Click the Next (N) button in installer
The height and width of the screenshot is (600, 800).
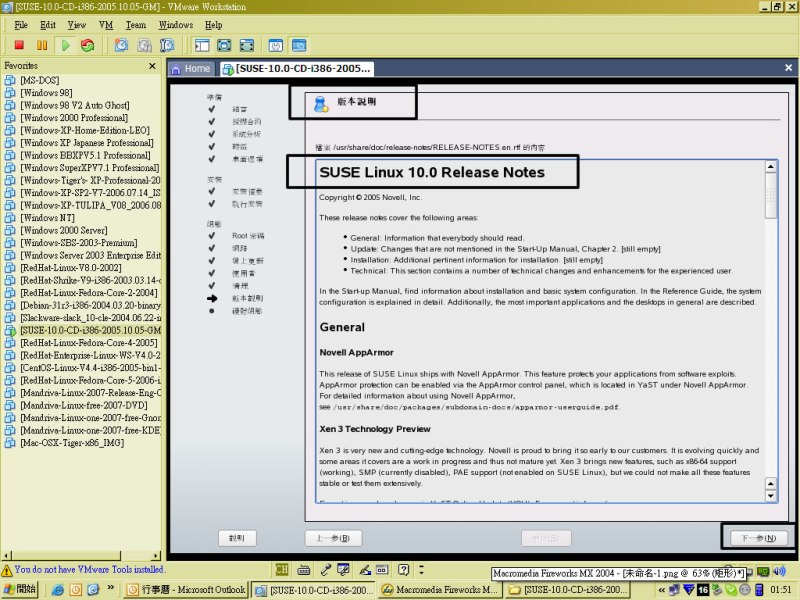pyautogui.click(x=758, y=538)
